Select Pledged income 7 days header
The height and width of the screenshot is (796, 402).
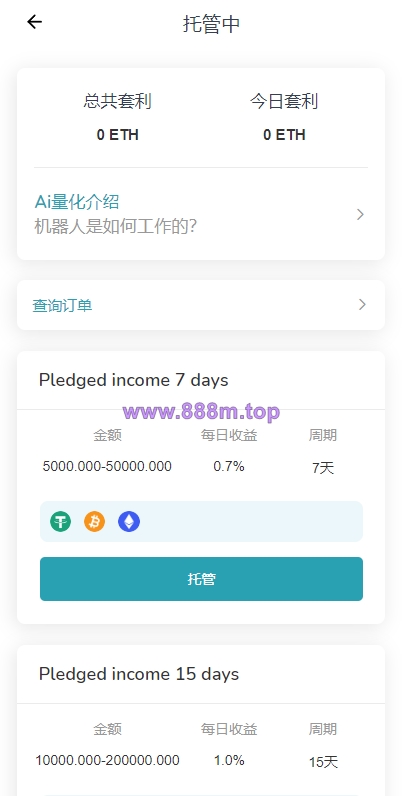coord(133,380)
